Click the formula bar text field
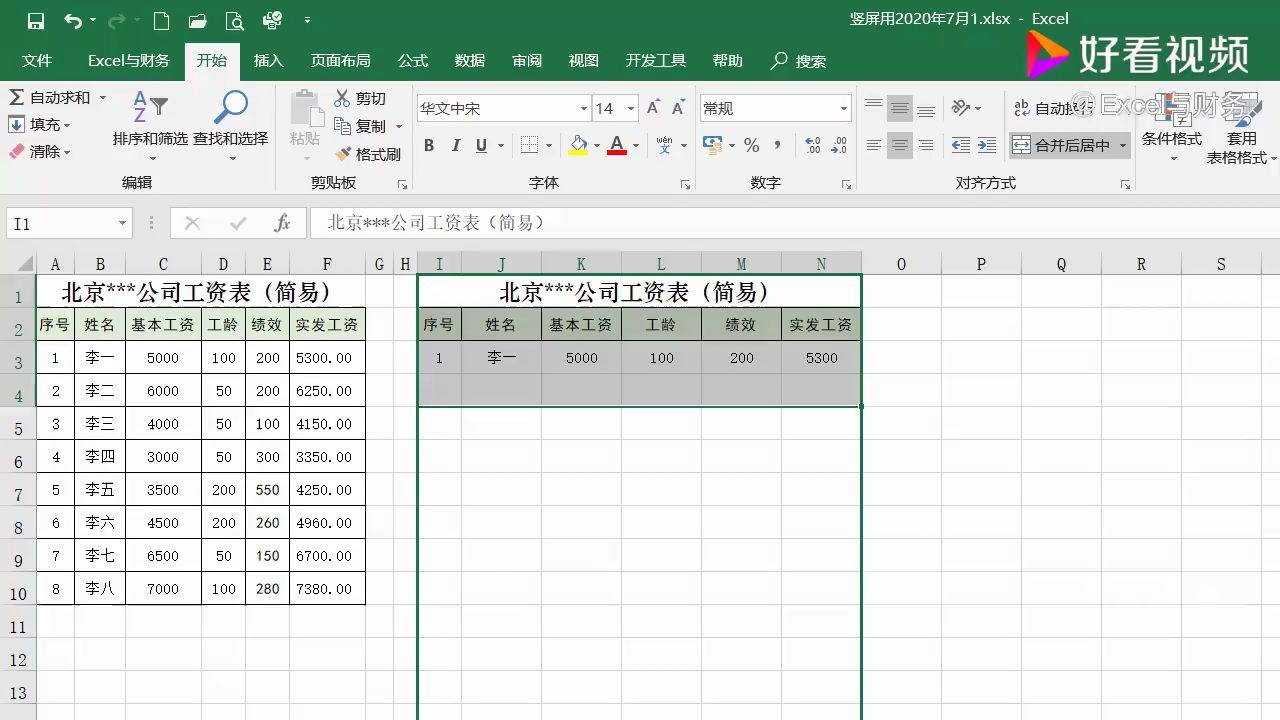 coord(794,223)
